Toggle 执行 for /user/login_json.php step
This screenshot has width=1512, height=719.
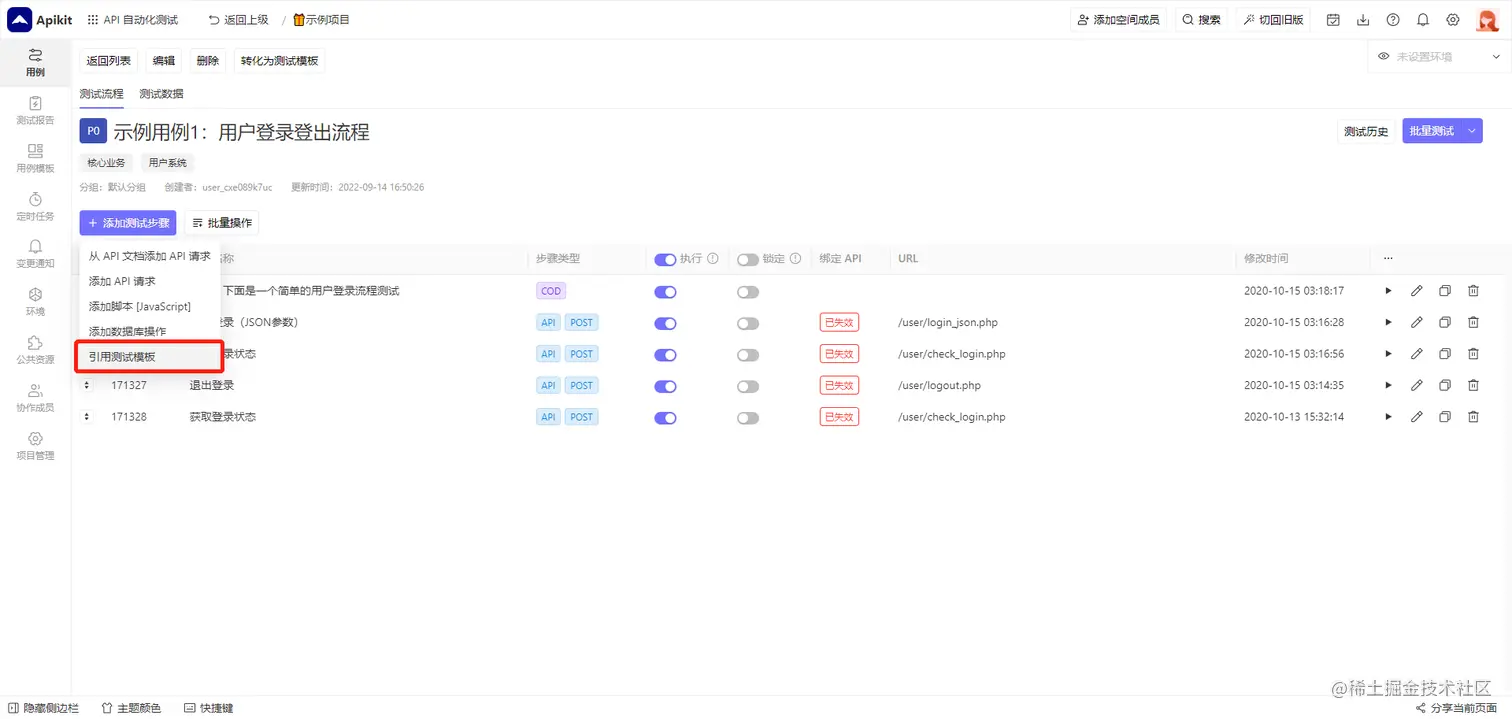click(665, 323)
